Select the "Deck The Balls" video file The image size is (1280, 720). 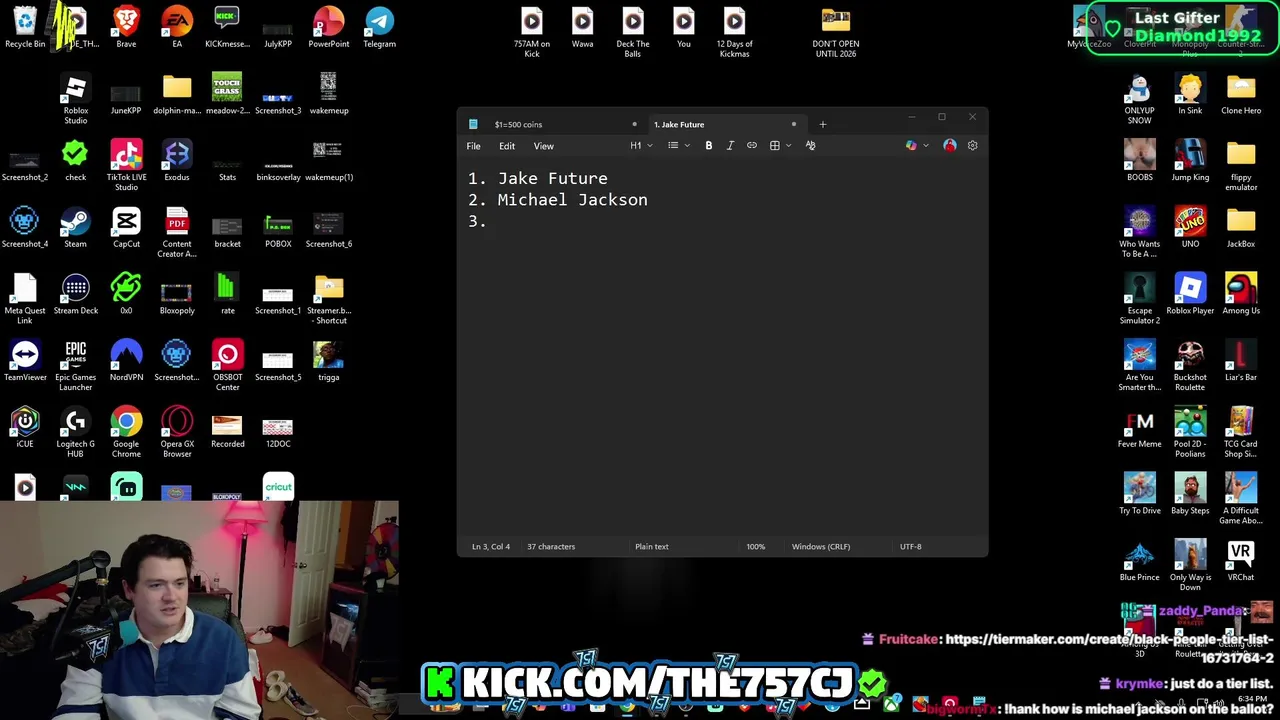point(633,33)
